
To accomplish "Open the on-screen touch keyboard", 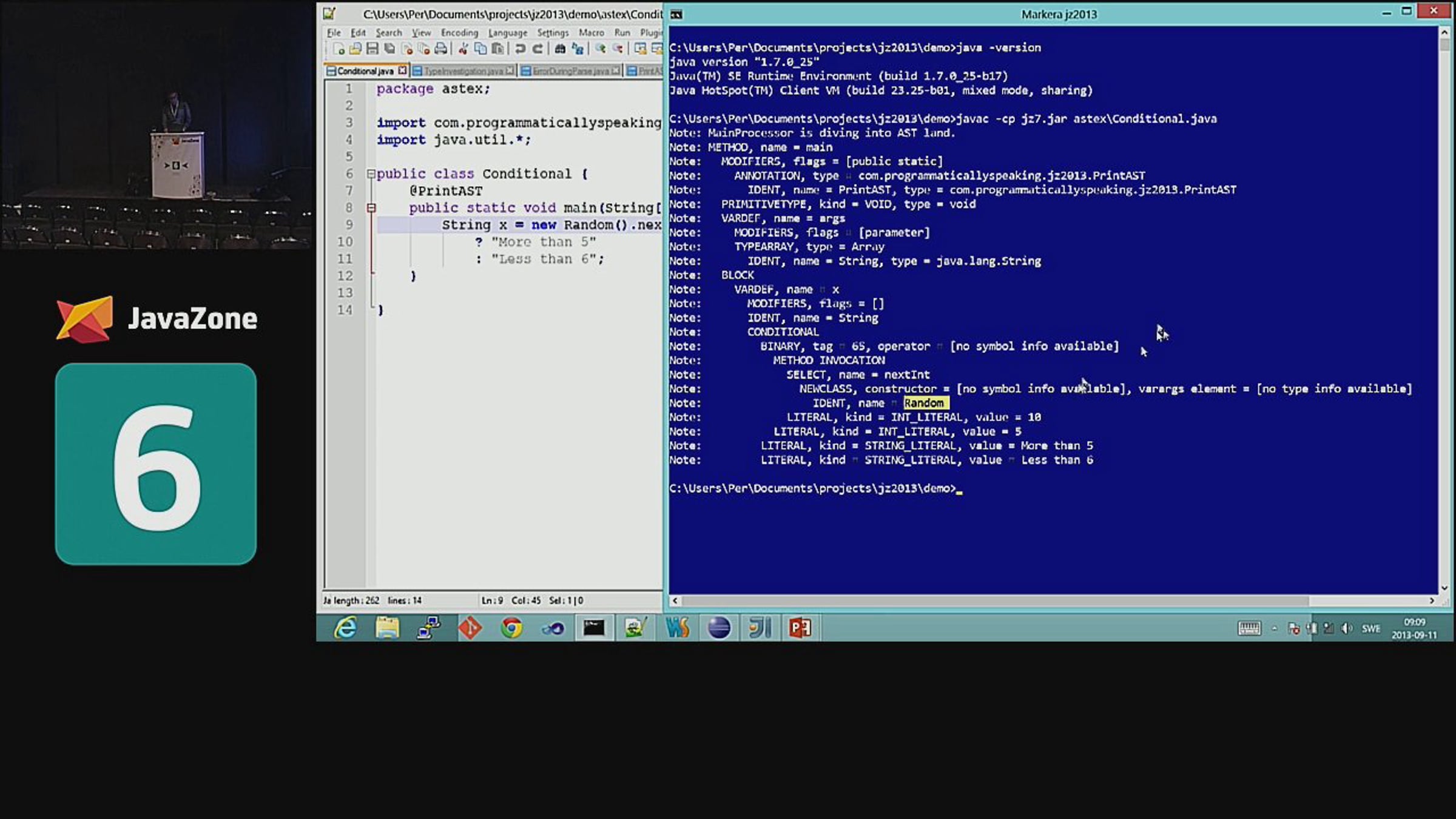I will pos(1249,629).
